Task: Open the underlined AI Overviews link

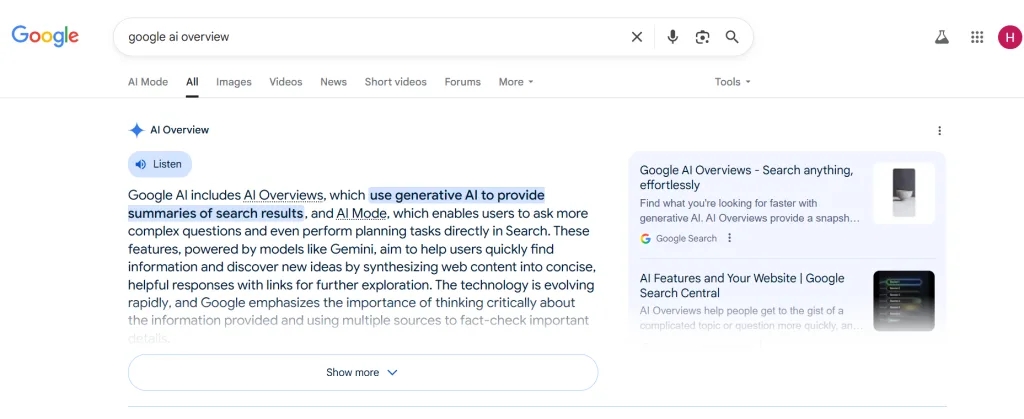Action: (x=284, y=195)
